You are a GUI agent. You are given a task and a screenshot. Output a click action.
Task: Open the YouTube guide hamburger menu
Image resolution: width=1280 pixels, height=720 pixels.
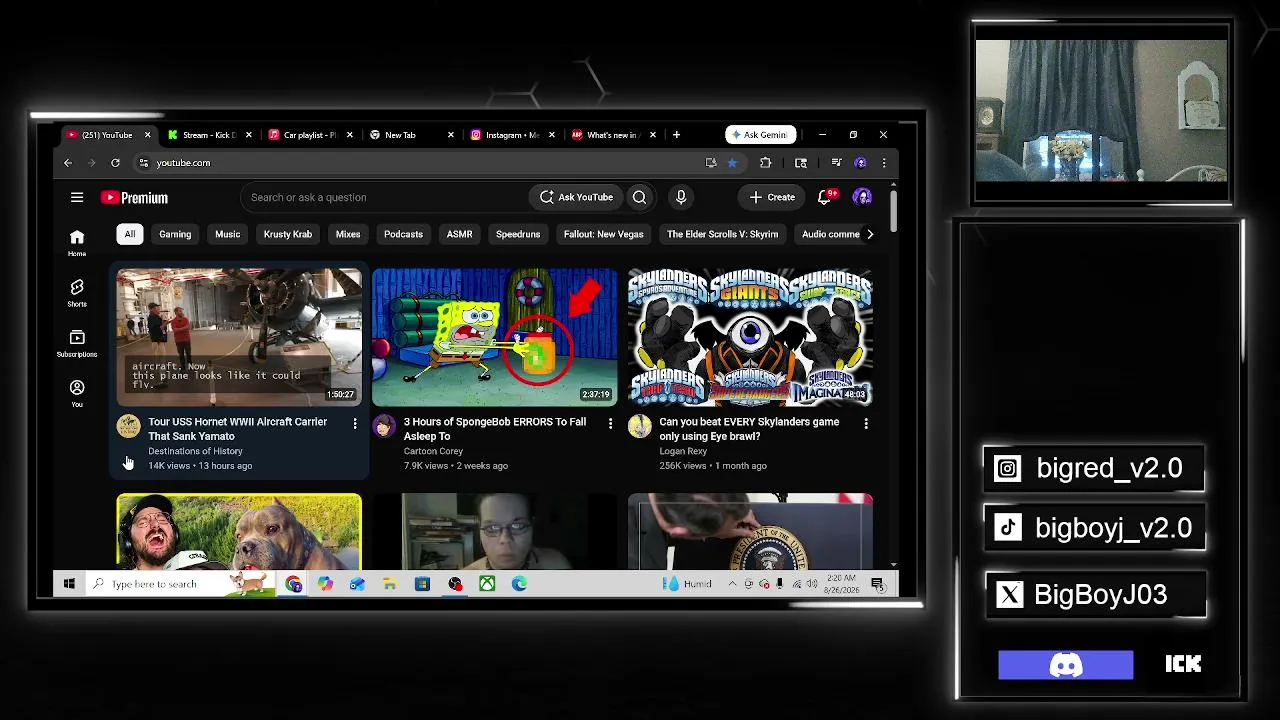[77, 197]
